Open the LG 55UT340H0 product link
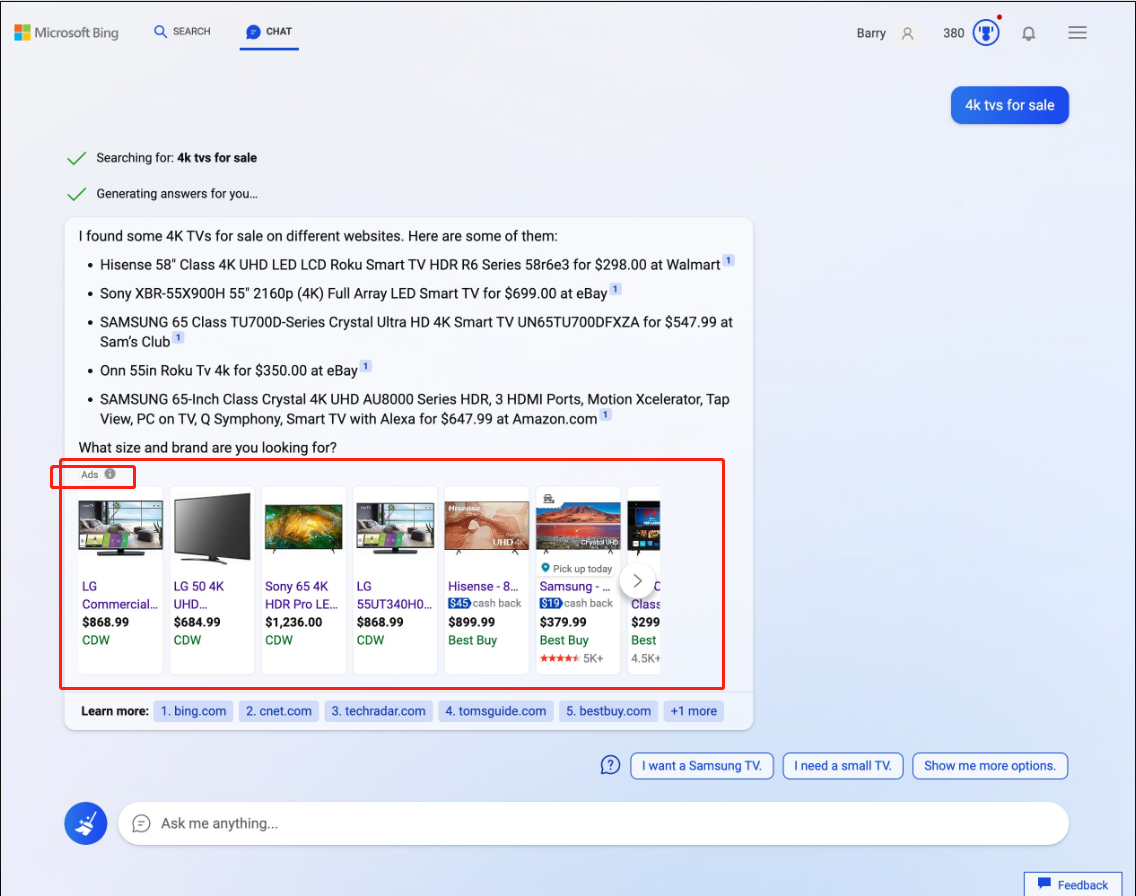Screen dimensions: 1136x896 (394, 595)
